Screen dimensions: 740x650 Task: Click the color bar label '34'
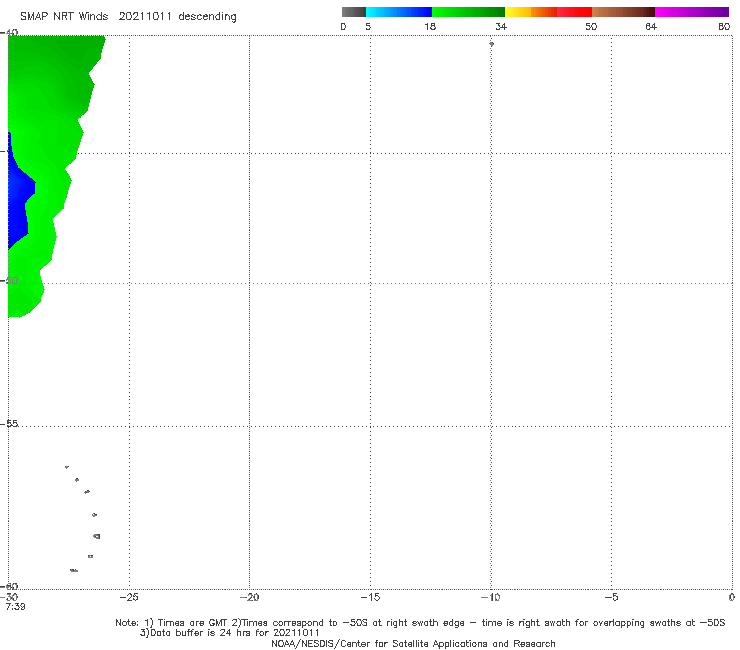501,27
